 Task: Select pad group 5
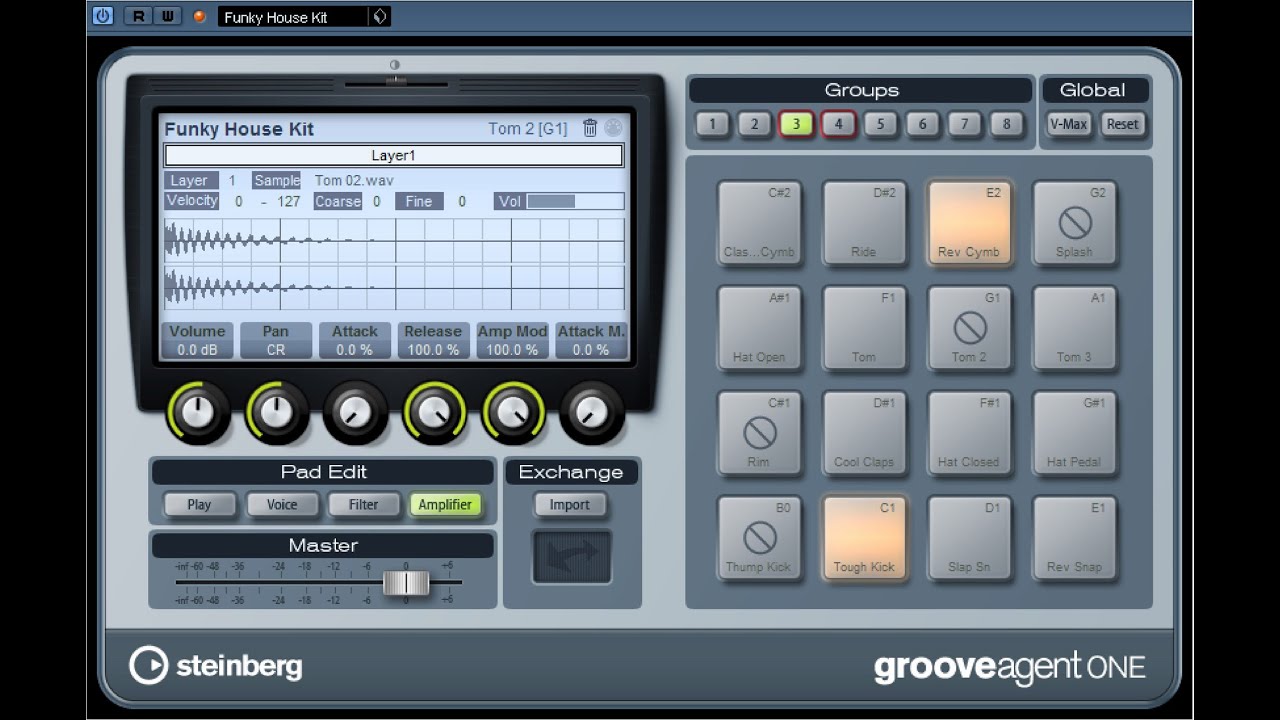880,124
